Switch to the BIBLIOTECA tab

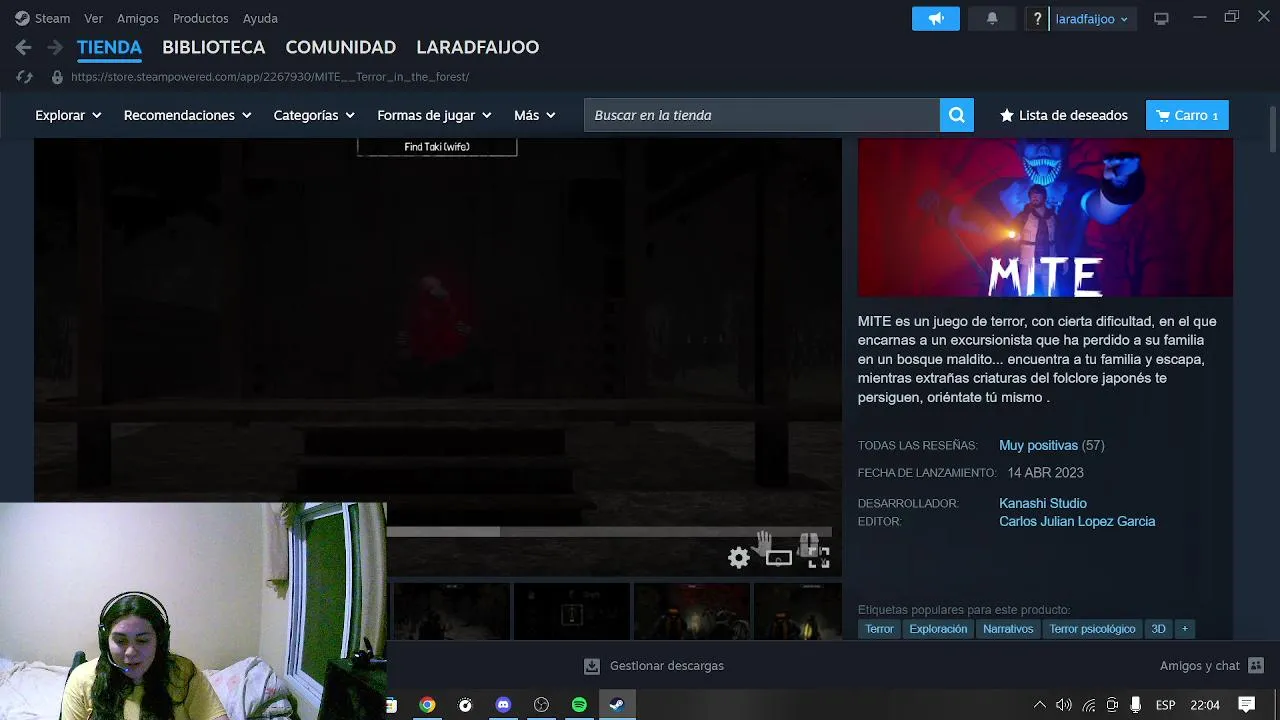coord(213,47)
